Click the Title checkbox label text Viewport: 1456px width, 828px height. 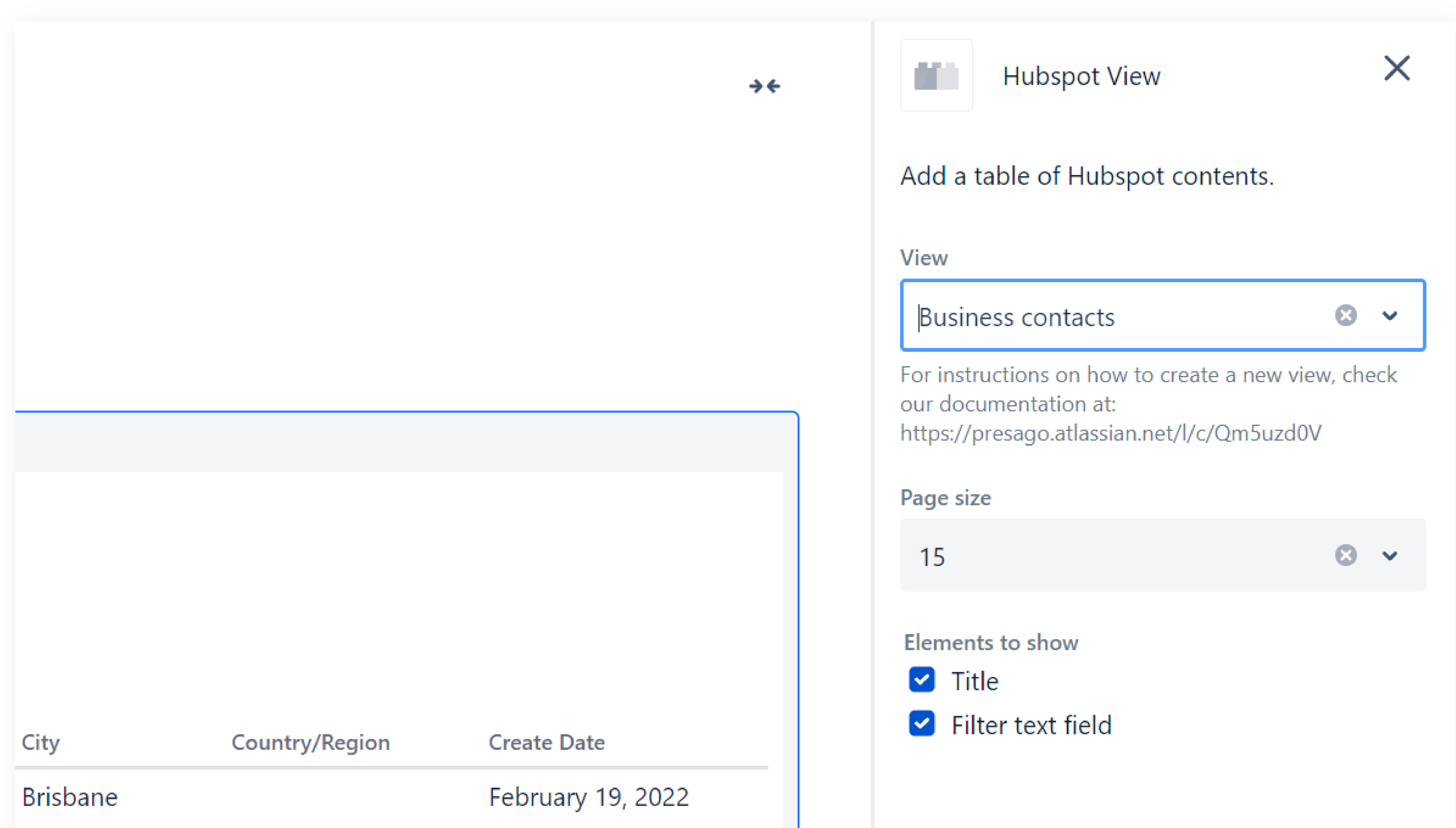[x=975, y=681]
